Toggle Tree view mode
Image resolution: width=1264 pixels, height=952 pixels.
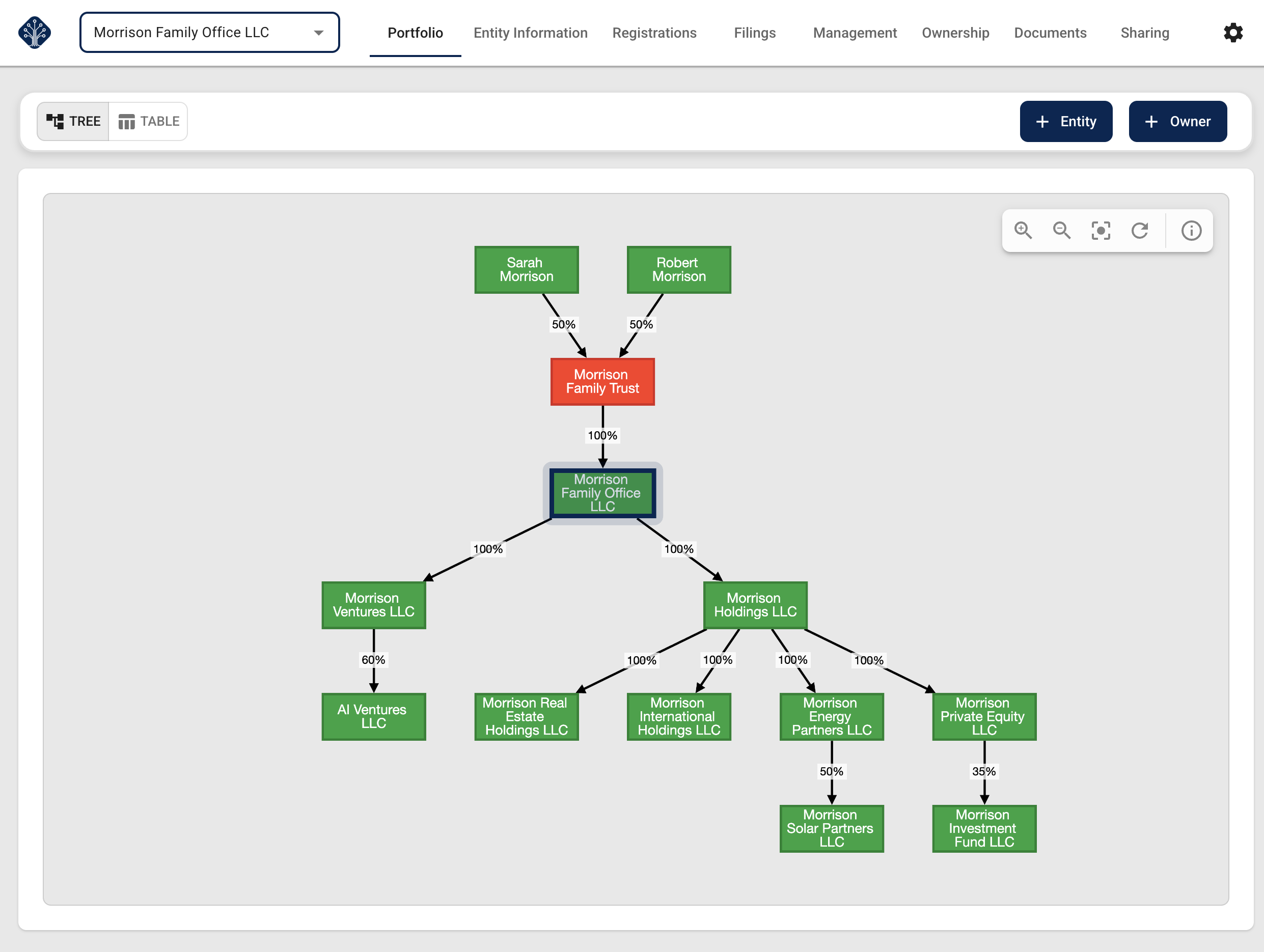[x=72, y=121]
